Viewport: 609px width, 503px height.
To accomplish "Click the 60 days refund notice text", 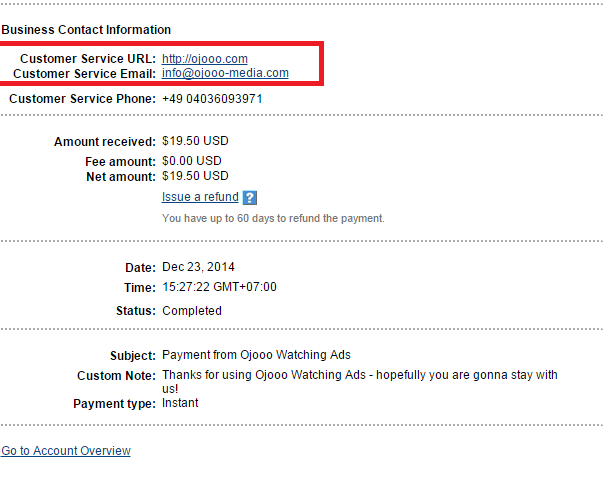I will click(x=273, y=218).
